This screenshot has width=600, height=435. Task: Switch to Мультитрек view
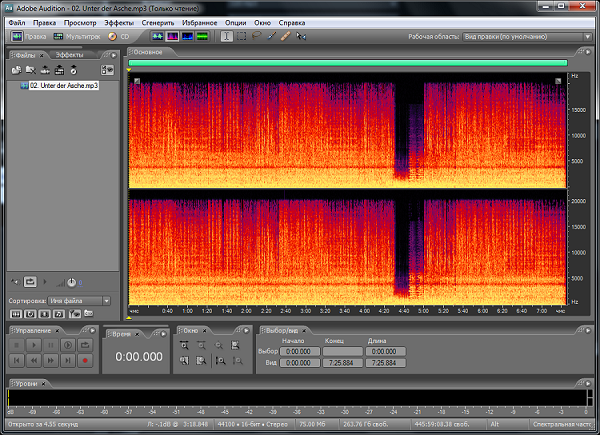tap(76, 36)
